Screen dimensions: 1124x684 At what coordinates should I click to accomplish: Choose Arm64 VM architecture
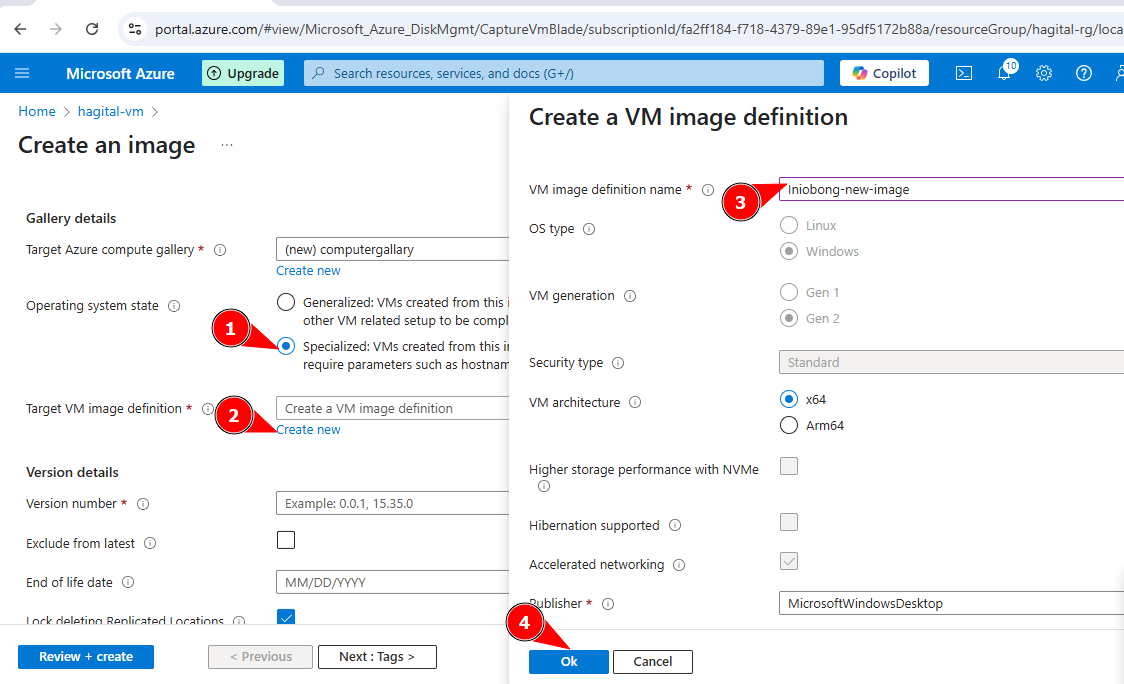tap(789, 425)
